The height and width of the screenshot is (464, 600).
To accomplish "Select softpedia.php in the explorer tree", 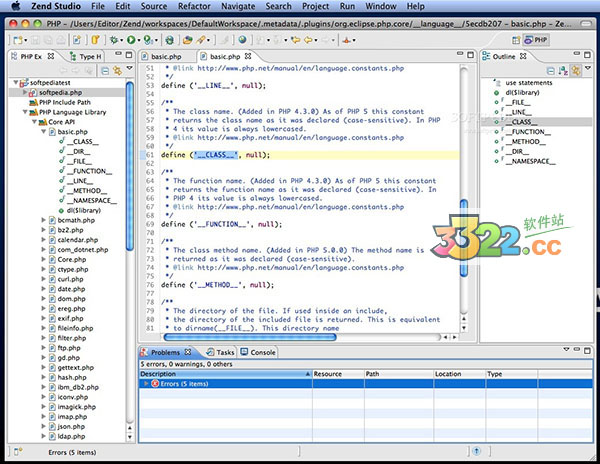I will (60, 92).
